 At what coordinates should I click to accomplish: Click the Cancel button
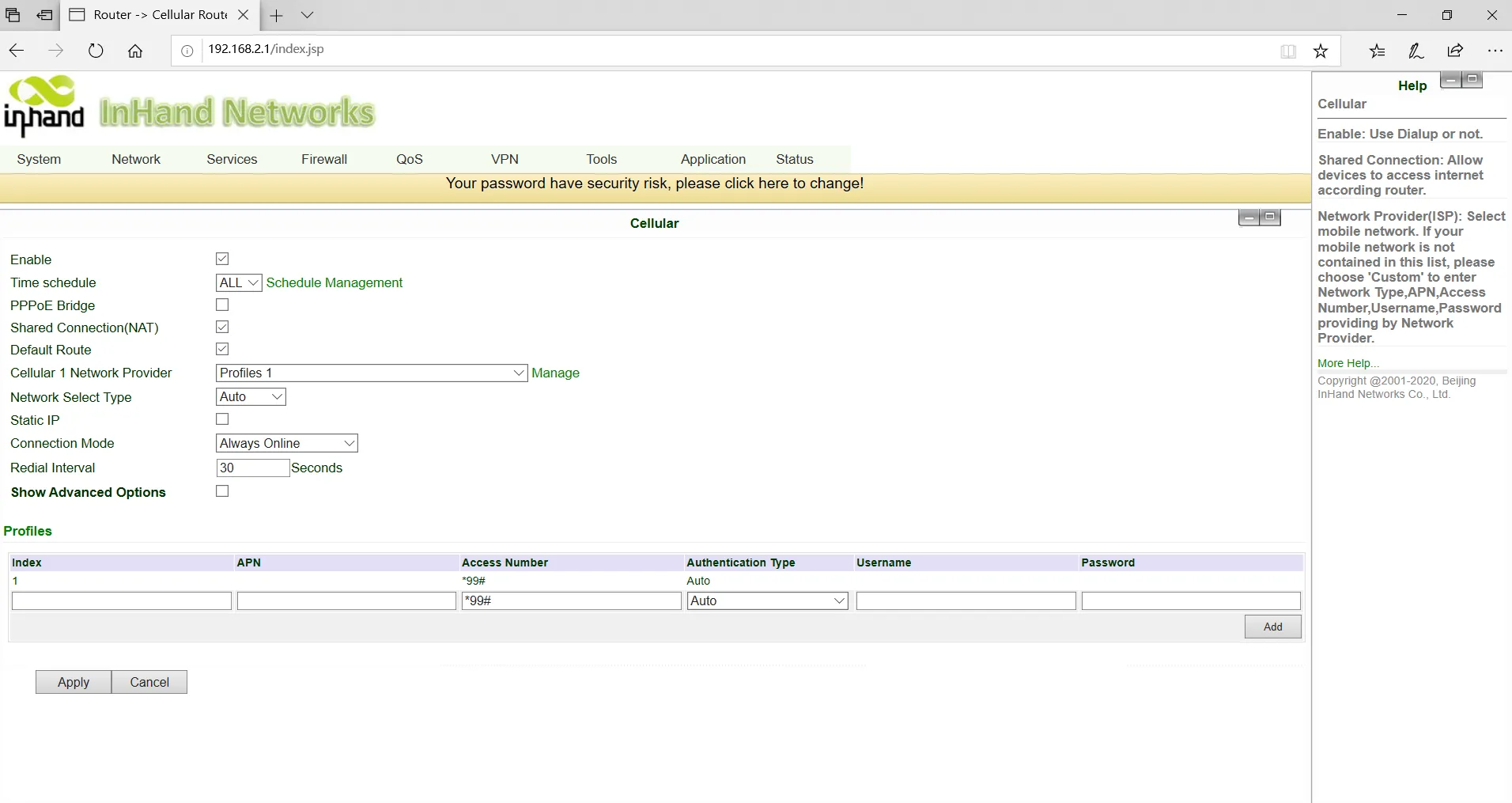(x=149, y=682)
